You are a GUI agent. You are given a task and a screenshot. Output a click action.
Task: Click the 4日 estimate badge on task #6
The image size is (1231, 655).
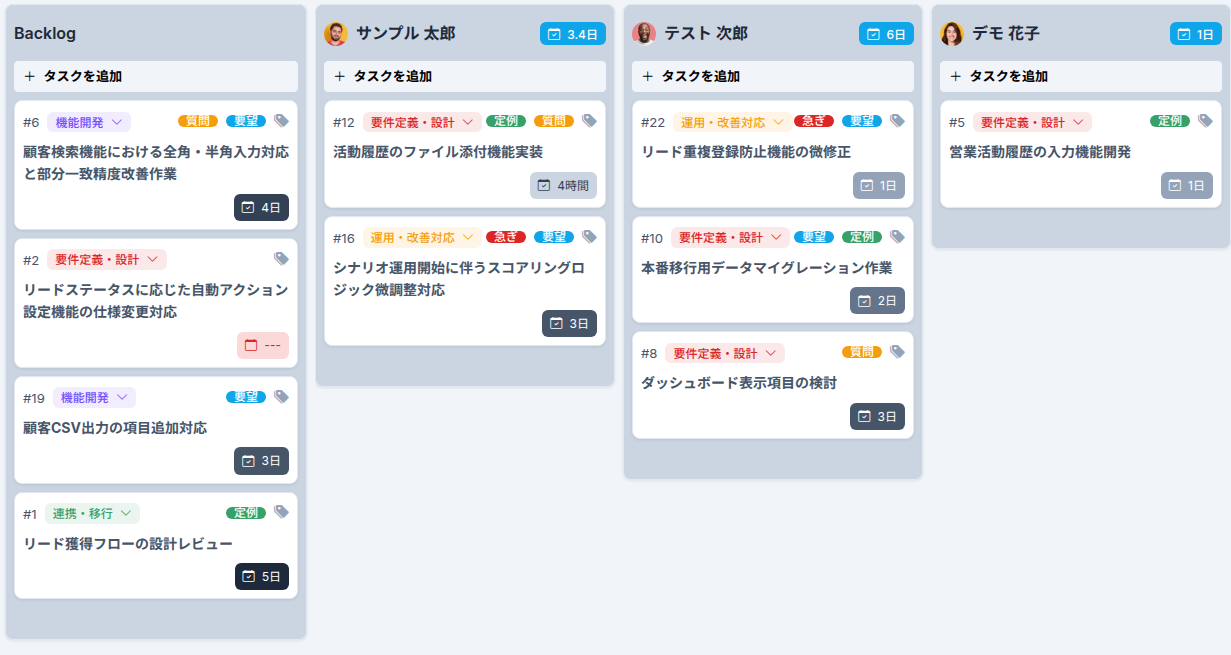pyautogui.click(x=261, y=207)
